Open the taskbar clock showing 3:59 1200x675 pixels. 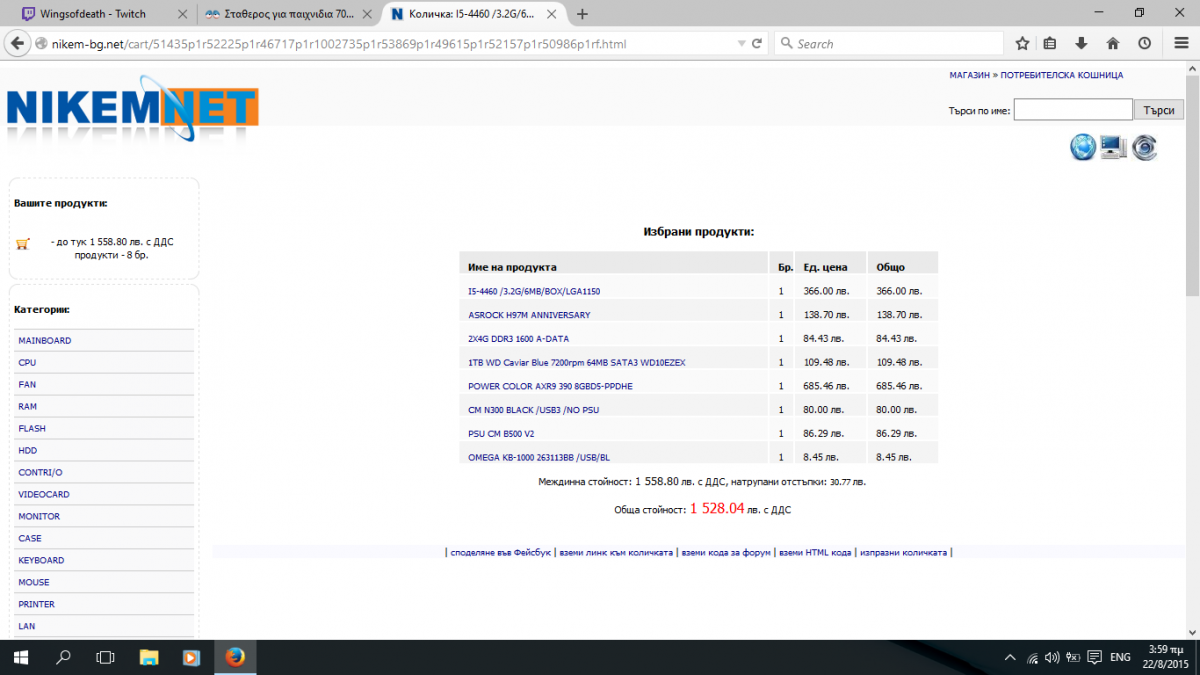[x=1167, y=657]
